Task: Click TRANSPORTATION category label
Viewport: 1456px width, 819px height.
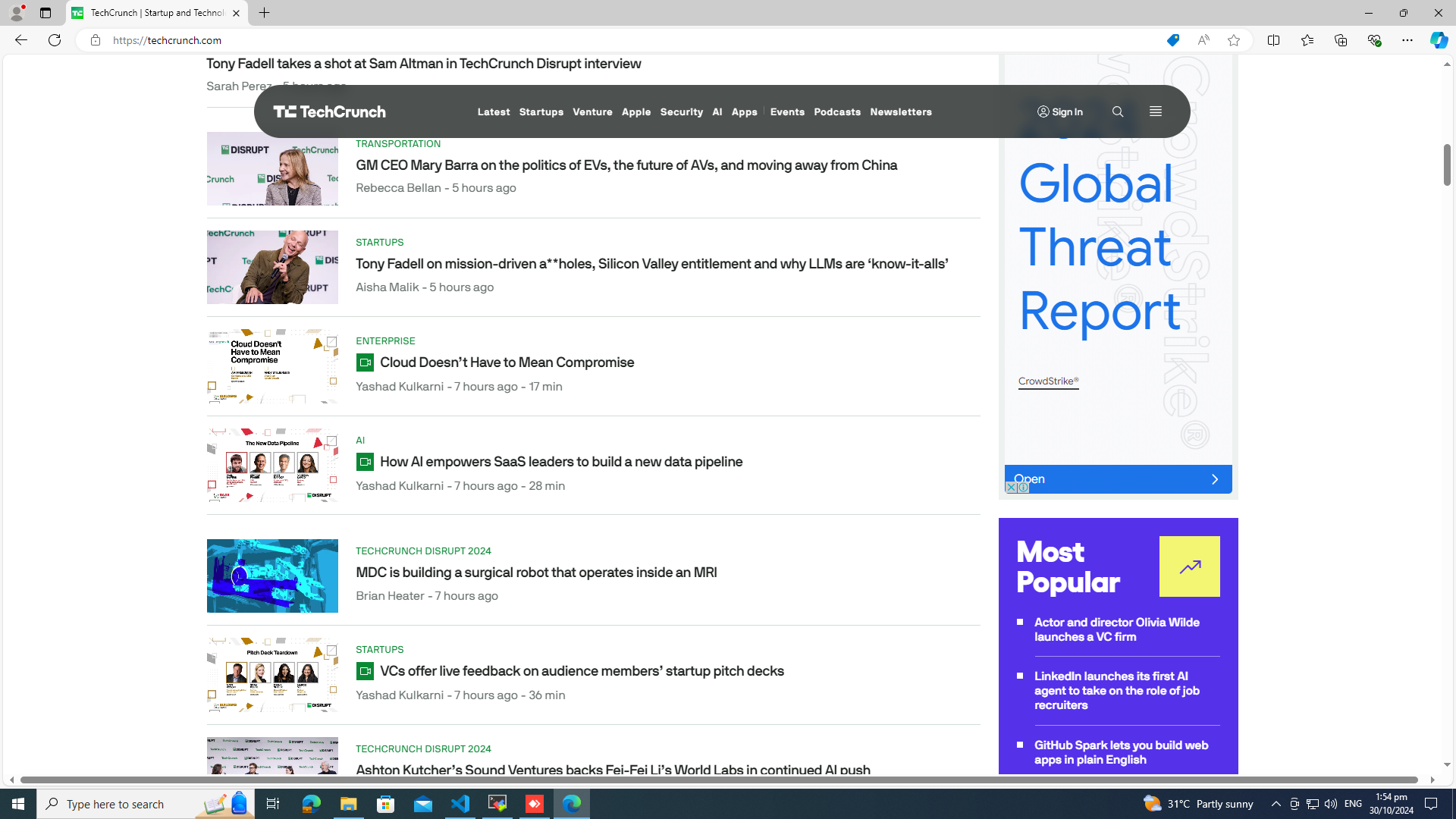Action: [398, 144]
